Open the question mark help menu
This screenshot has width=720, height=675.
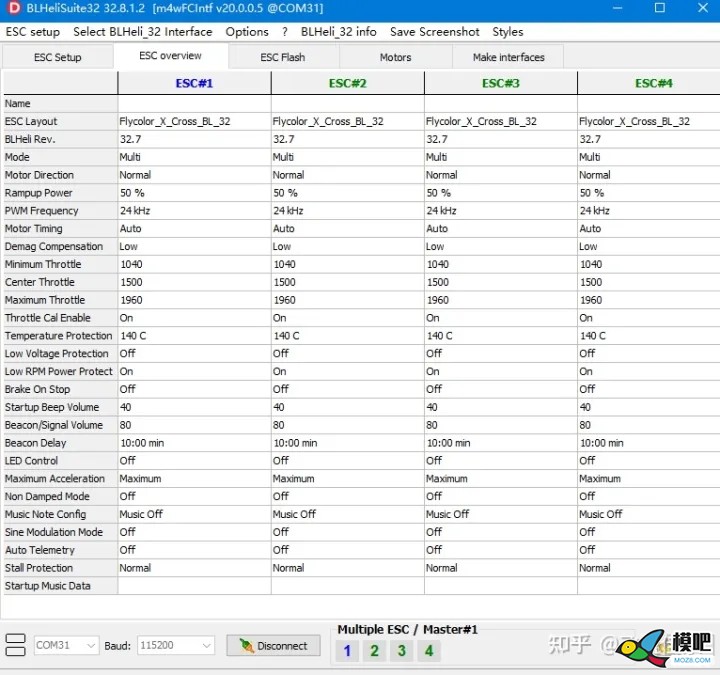pos(285,32)
